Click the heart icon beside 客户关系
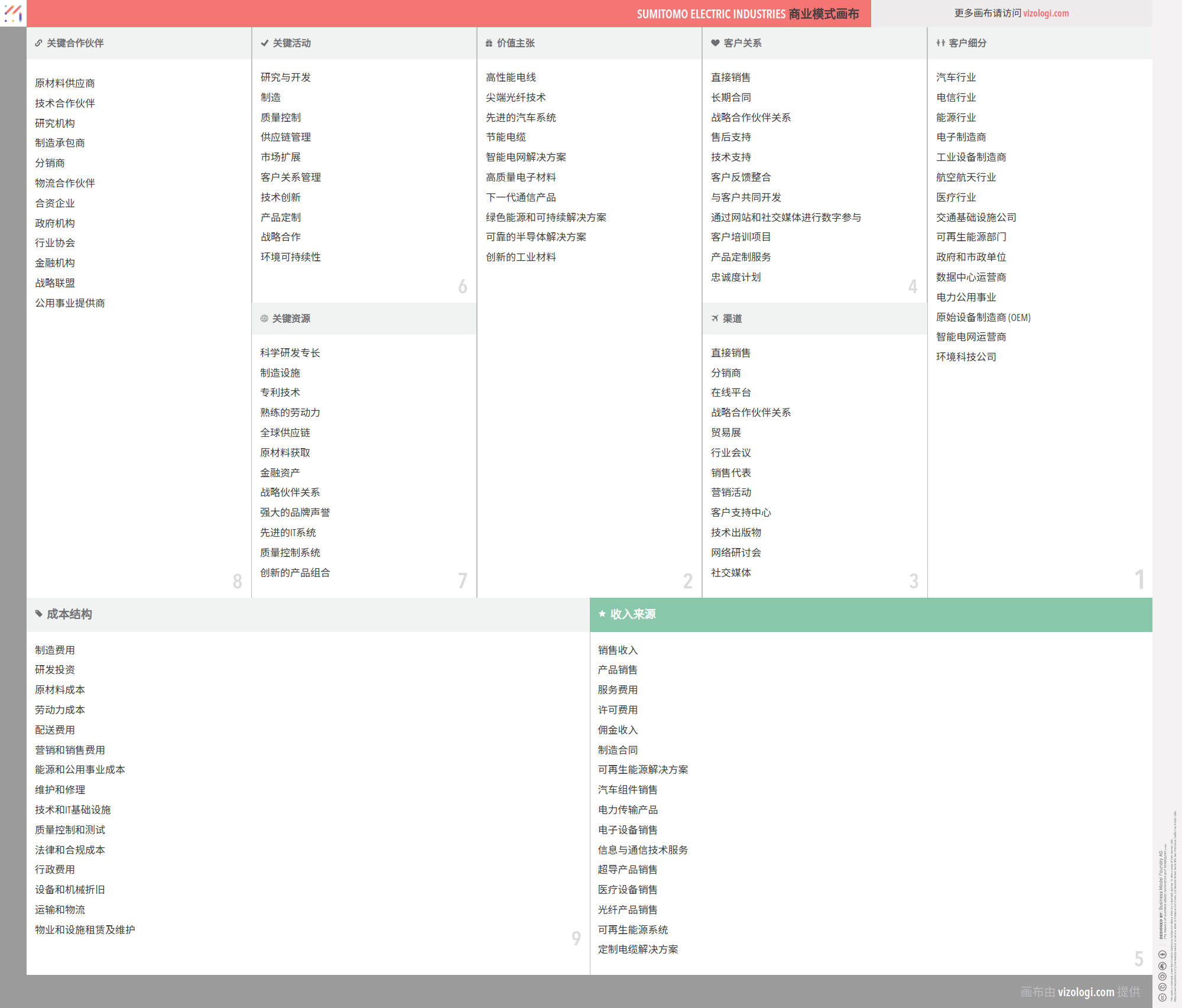This screenshot has height=1008, width=1182. [x=715, y=43]
